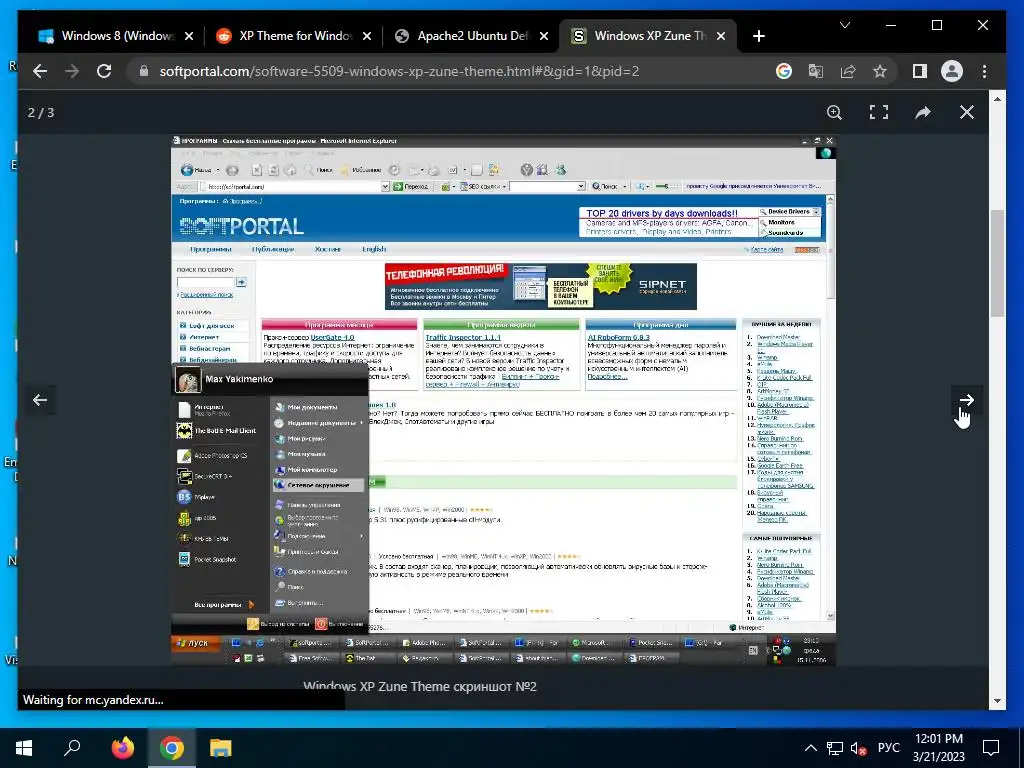The image size is (1024, 768).
Task: Open the Chrome profile menu
Action: (x=952, y=71)
